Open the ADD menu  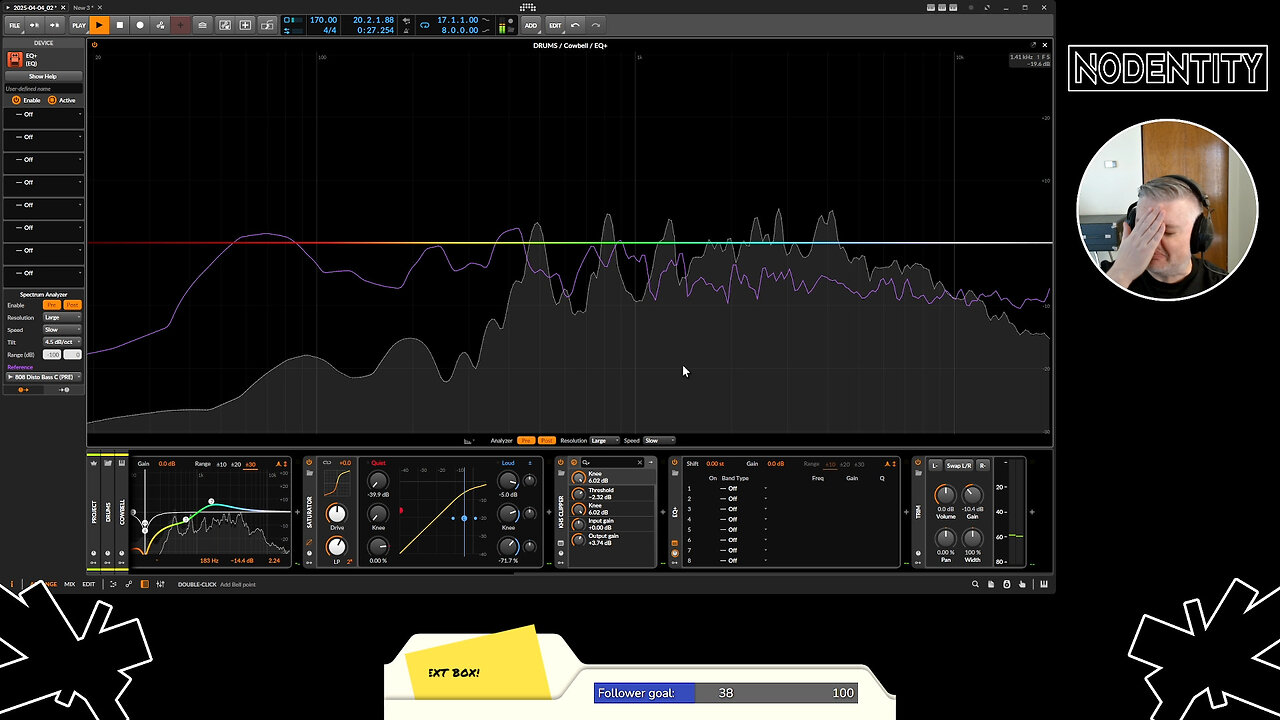click(531, 25)
